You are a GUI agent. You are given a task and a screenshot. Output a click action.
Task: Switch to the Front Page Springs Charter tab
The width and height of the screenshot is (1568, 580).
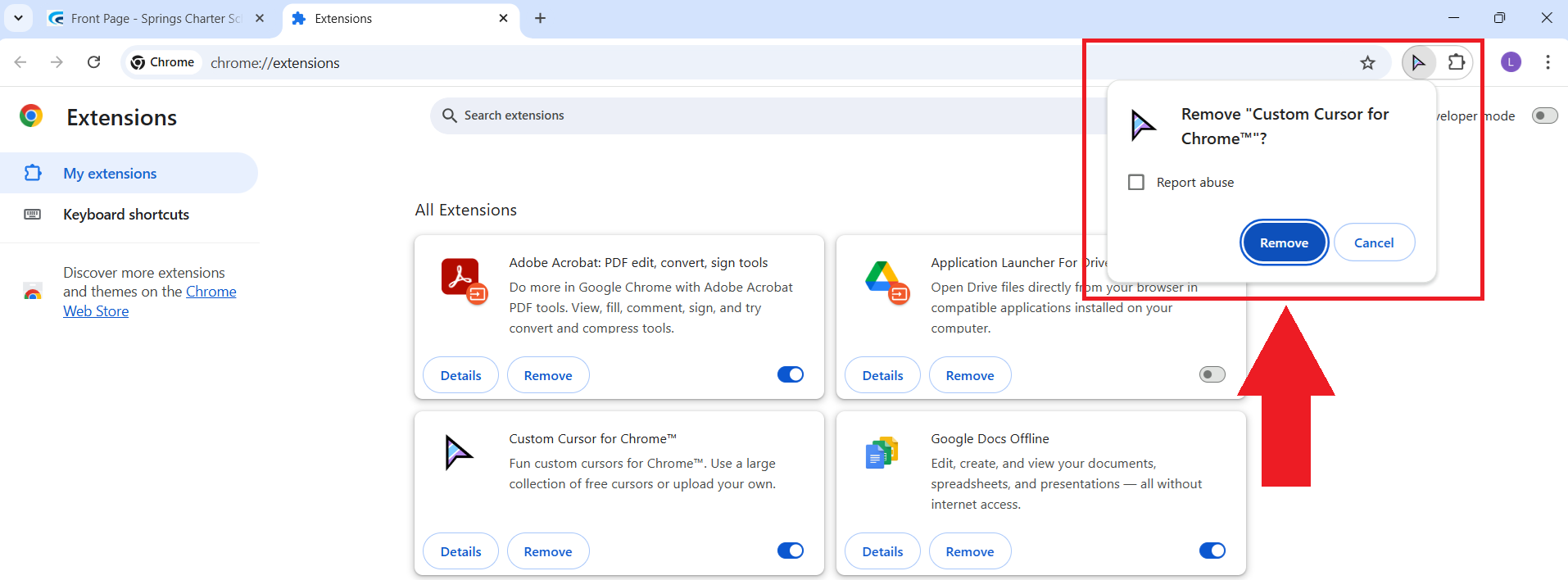click(x=156, y=18)
